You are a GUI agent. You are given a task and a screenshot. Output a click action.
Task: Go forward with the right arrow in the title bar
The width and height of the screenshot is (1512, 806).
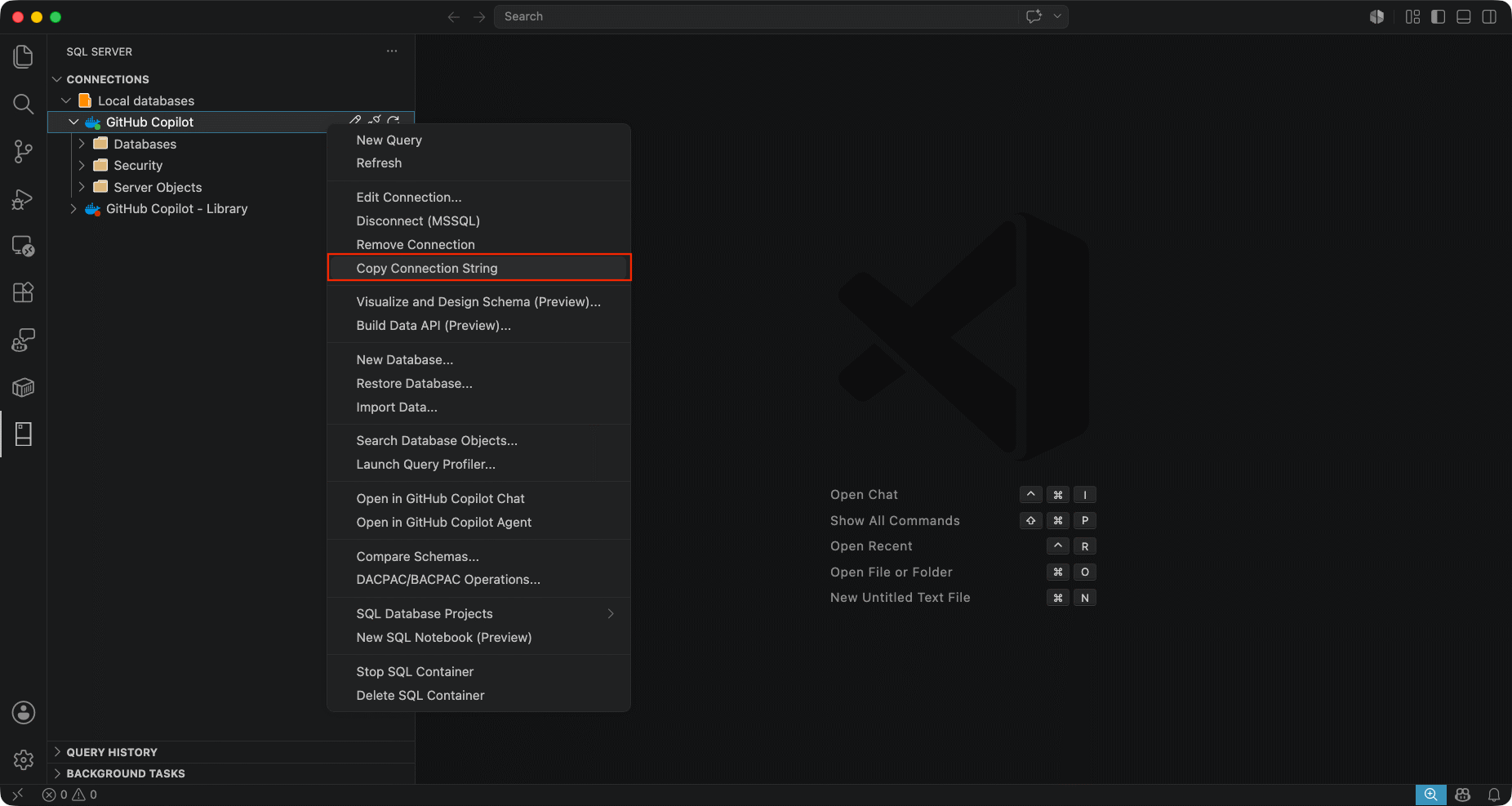coord(479,16)
